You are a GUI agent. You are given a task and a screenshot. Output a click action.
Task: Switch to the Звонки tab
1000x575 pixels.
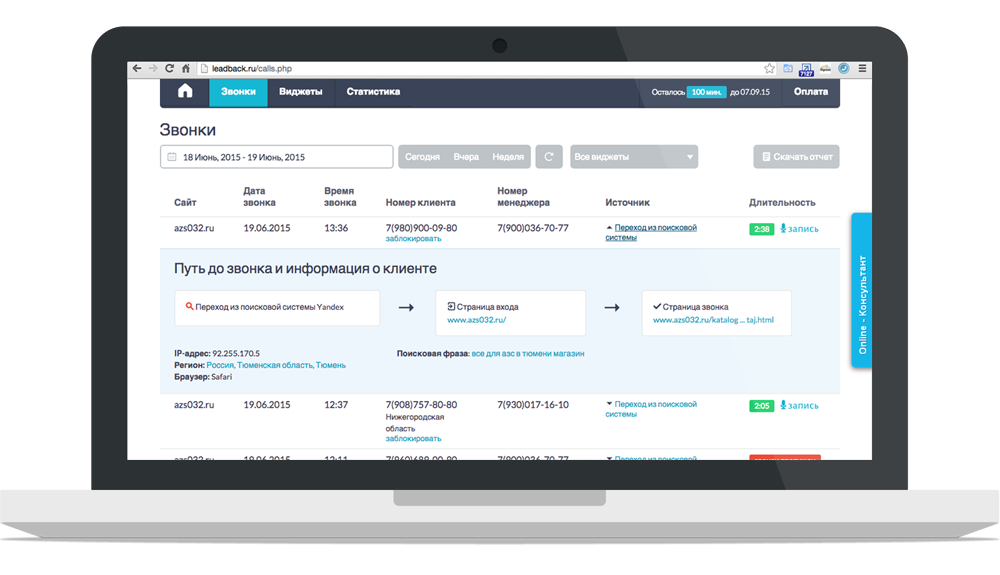(x=239, y=92)
